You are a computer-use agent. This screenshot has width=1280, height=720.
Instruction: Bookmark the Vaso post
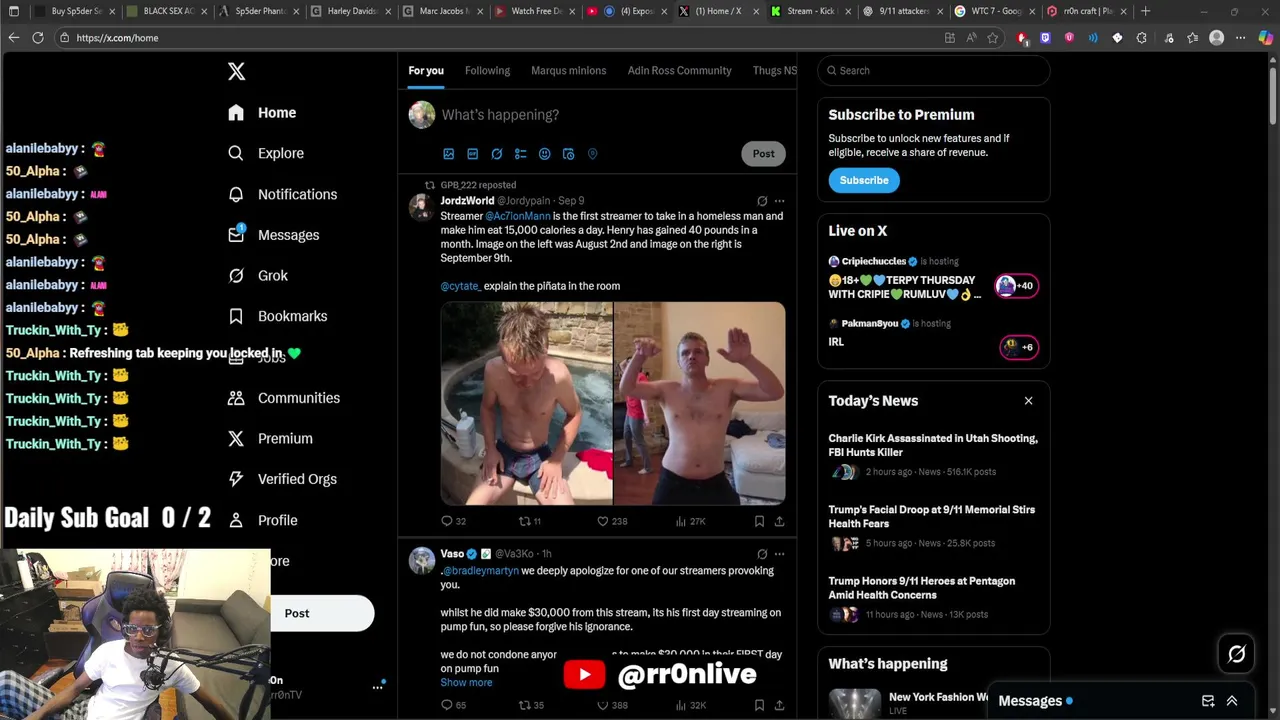[x=759, y=705]
